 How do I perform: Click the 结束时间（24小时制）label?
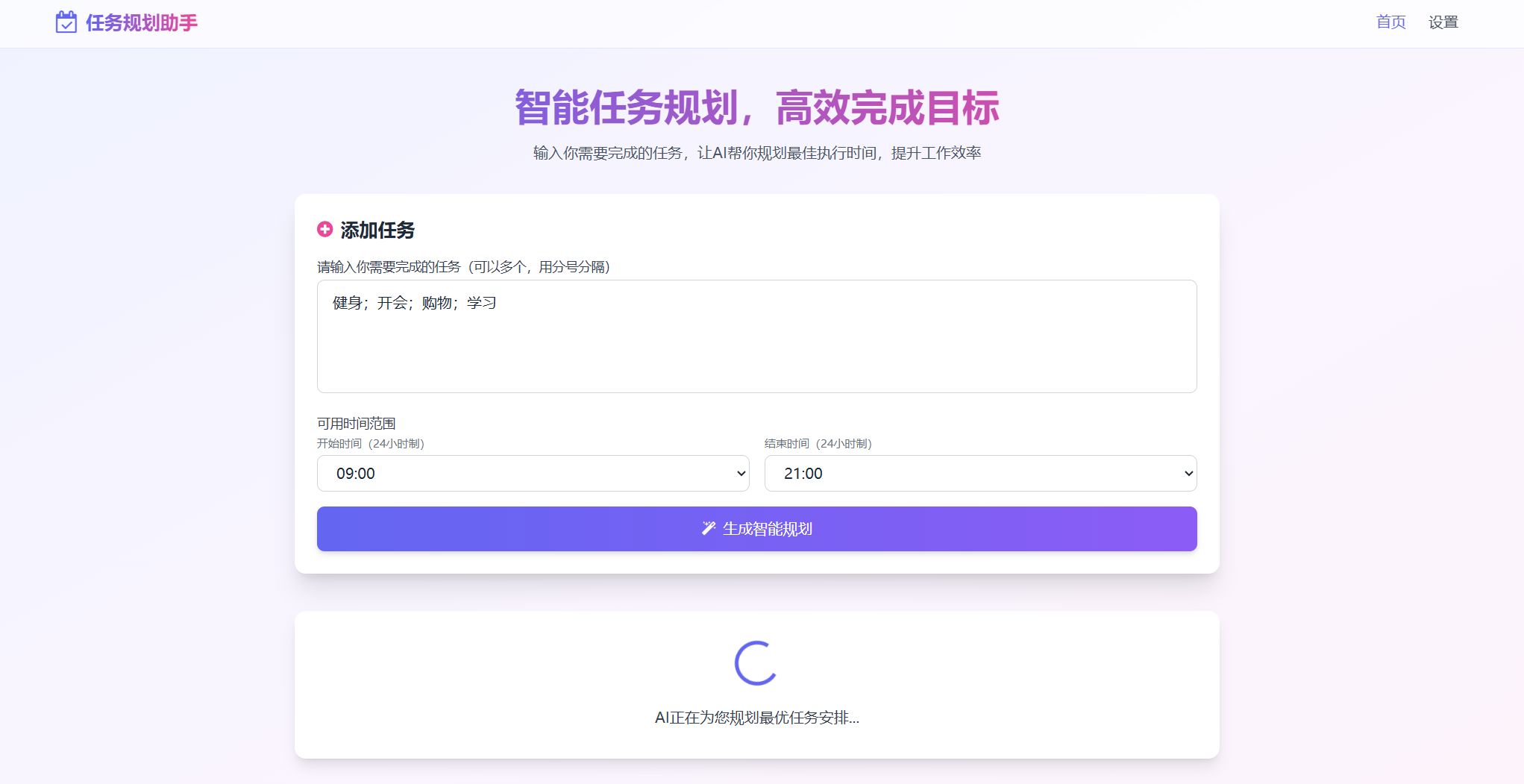tap(818, 443)
